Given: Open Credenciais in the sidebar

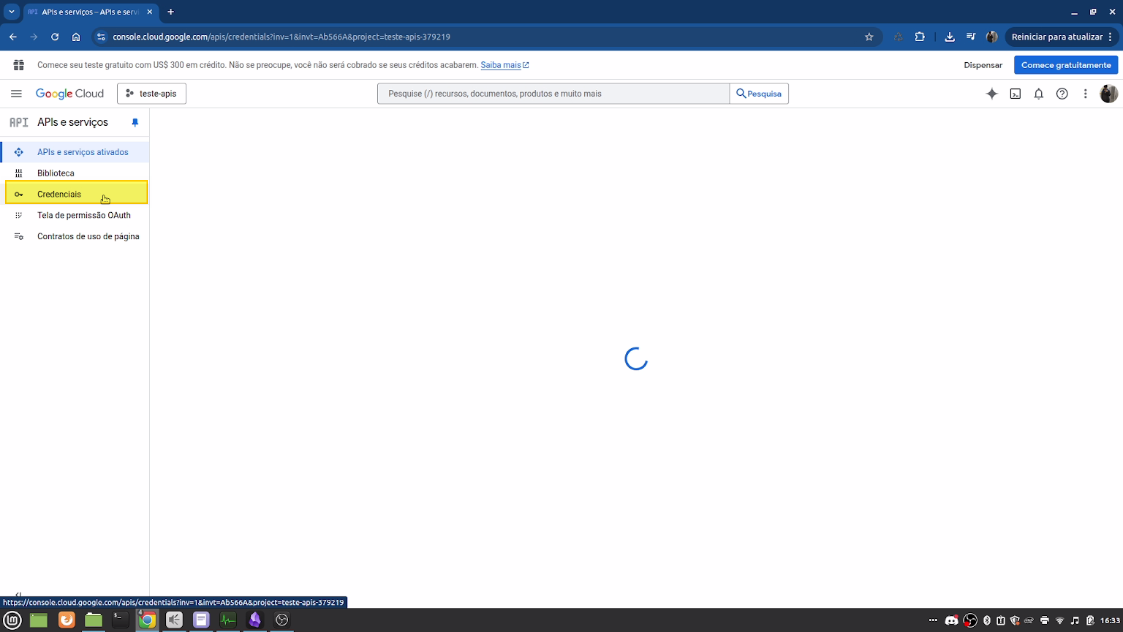Looking at the screenshot, I should (x=76, y=193).
